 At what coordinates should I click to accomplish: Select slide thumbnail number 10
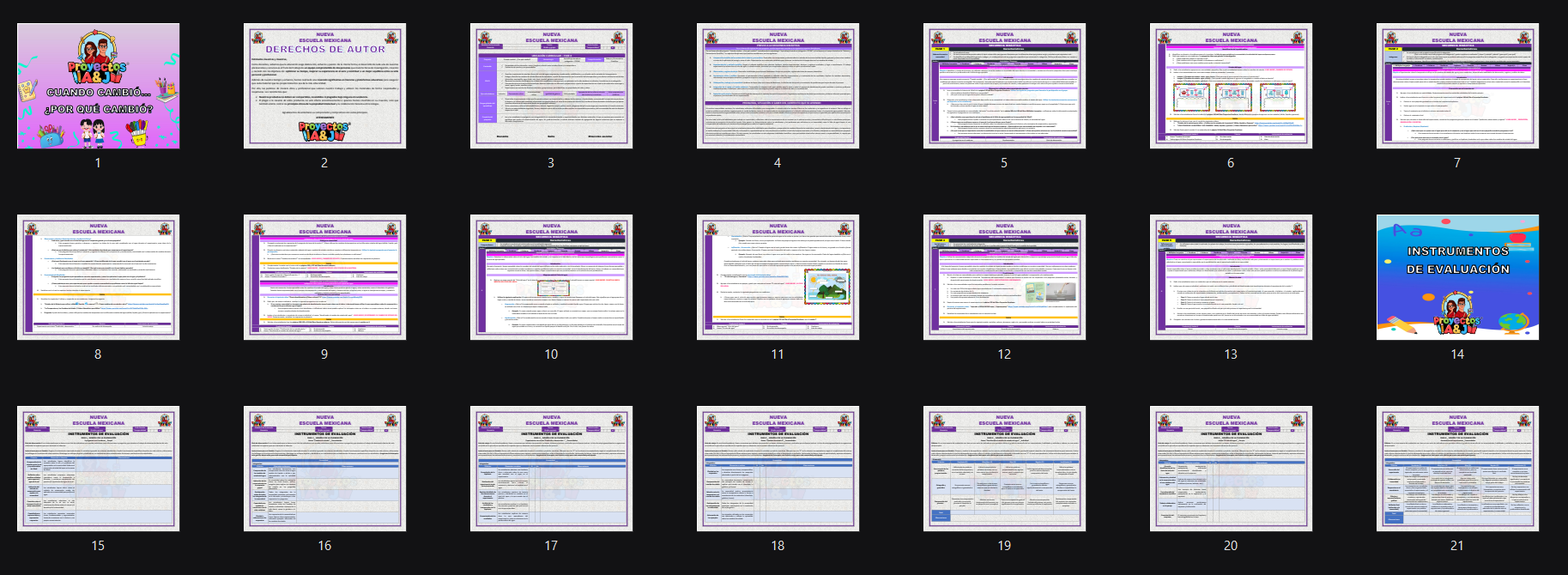[551, 277]
